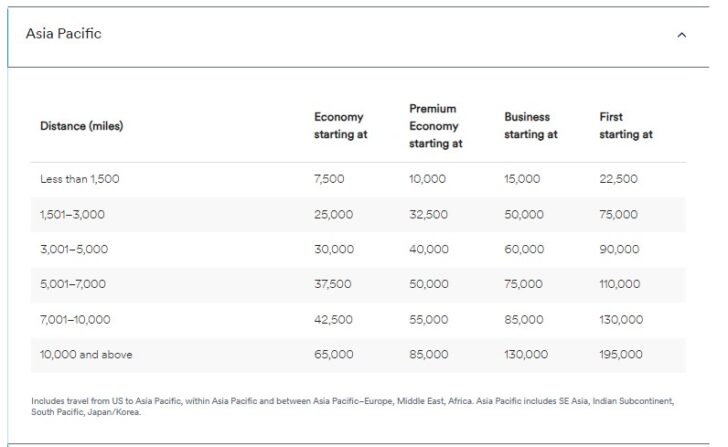728x447 pixels.
Task: Select the 3,001–5,000 distance row label
Action: coord(74,249)
